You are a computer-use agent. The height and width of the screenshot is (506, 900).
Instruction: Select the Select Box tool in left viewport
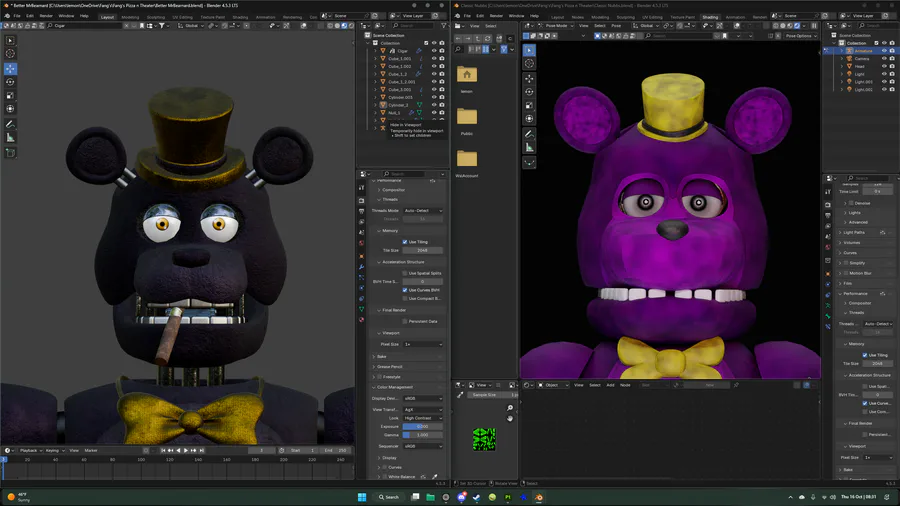click(x=10, y=40)
